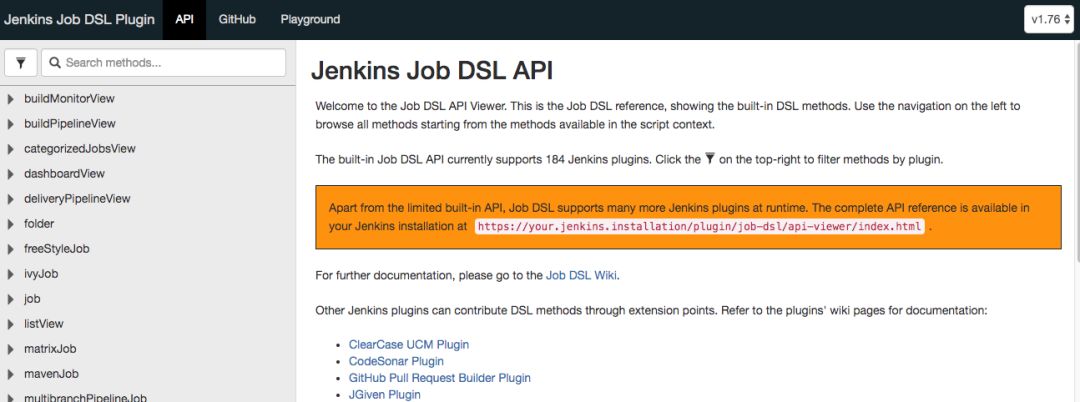The height and width of the screenshot is (402, 1080).
Task: Open CodeSonar Plugin link
Action: (396, 361)
